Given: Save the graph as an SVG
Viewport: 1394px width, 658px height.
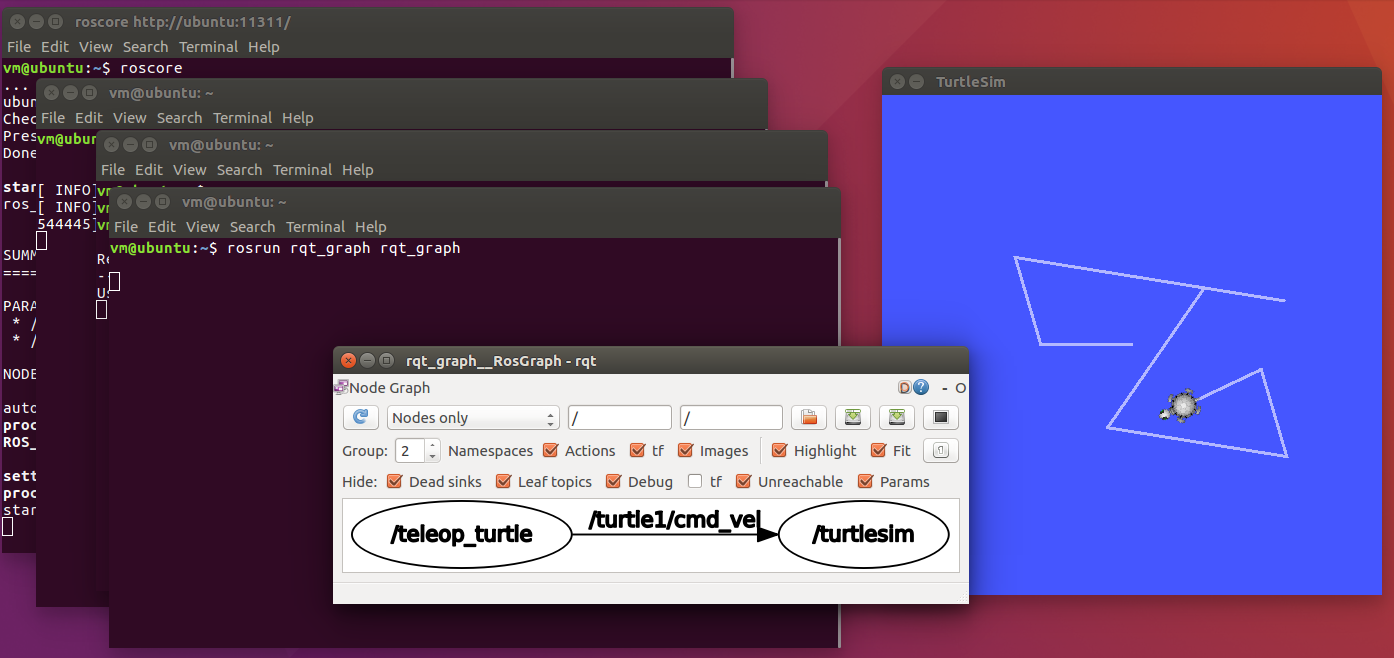Looking at the screenshot, I should [x=897, y=417].
